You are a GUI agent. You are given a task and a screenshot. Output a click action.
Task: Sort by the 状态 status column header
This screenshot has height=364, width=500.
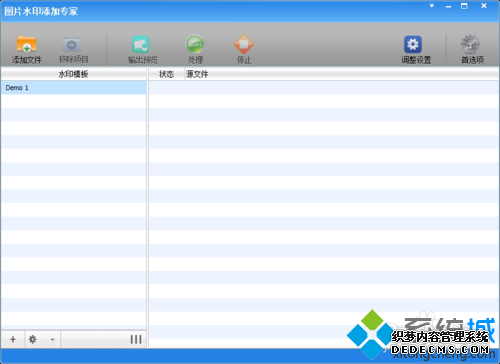click(x=166, y=74)
